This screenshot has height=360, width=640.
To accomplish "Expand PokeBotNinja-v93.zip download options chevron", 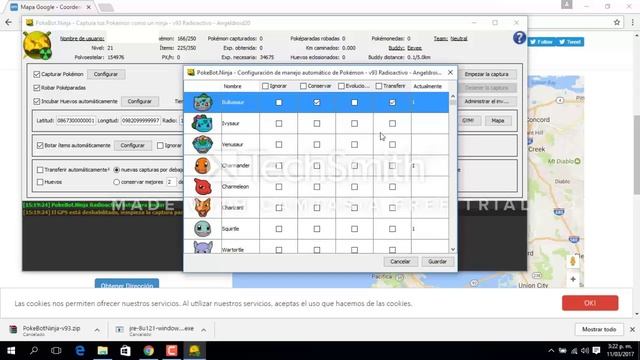I will pos(97,330).
